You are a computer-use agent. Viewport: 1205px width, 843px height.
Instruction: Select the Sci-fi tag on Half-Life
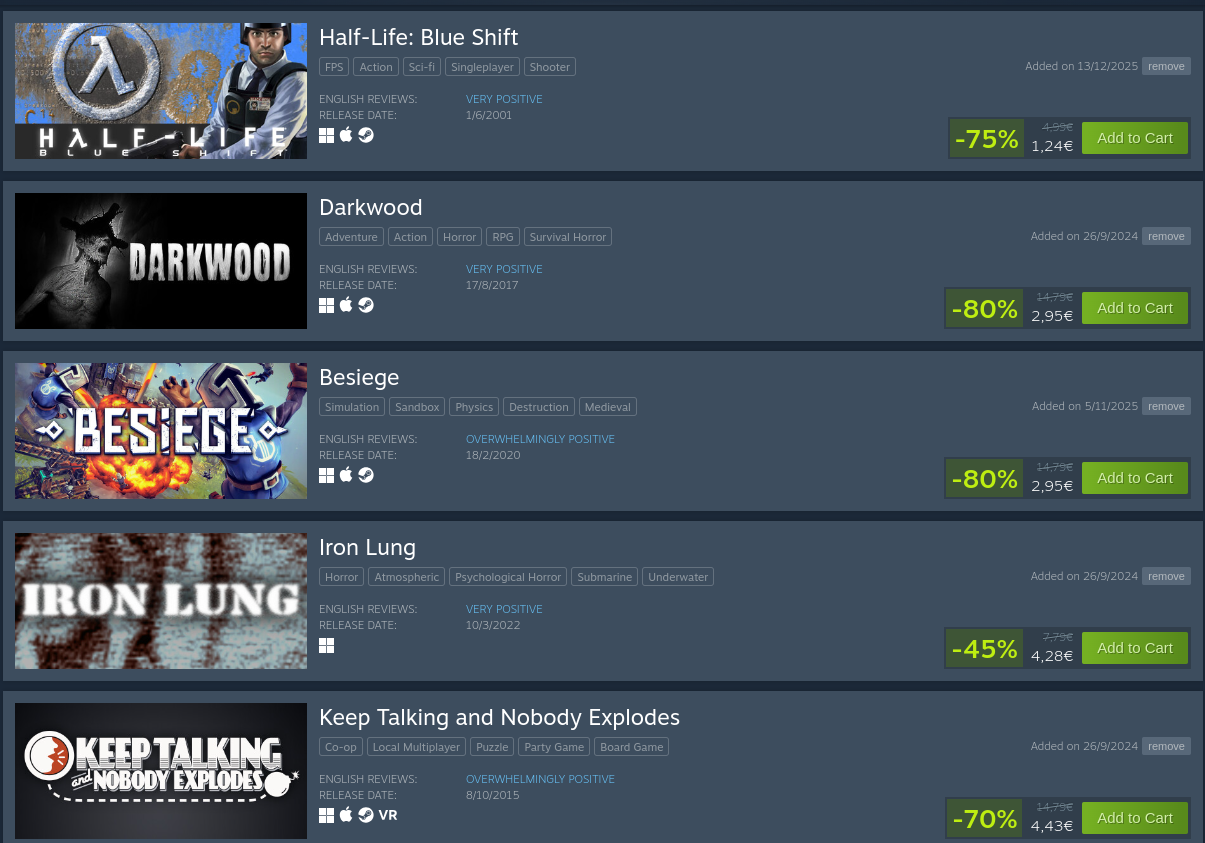422,67
